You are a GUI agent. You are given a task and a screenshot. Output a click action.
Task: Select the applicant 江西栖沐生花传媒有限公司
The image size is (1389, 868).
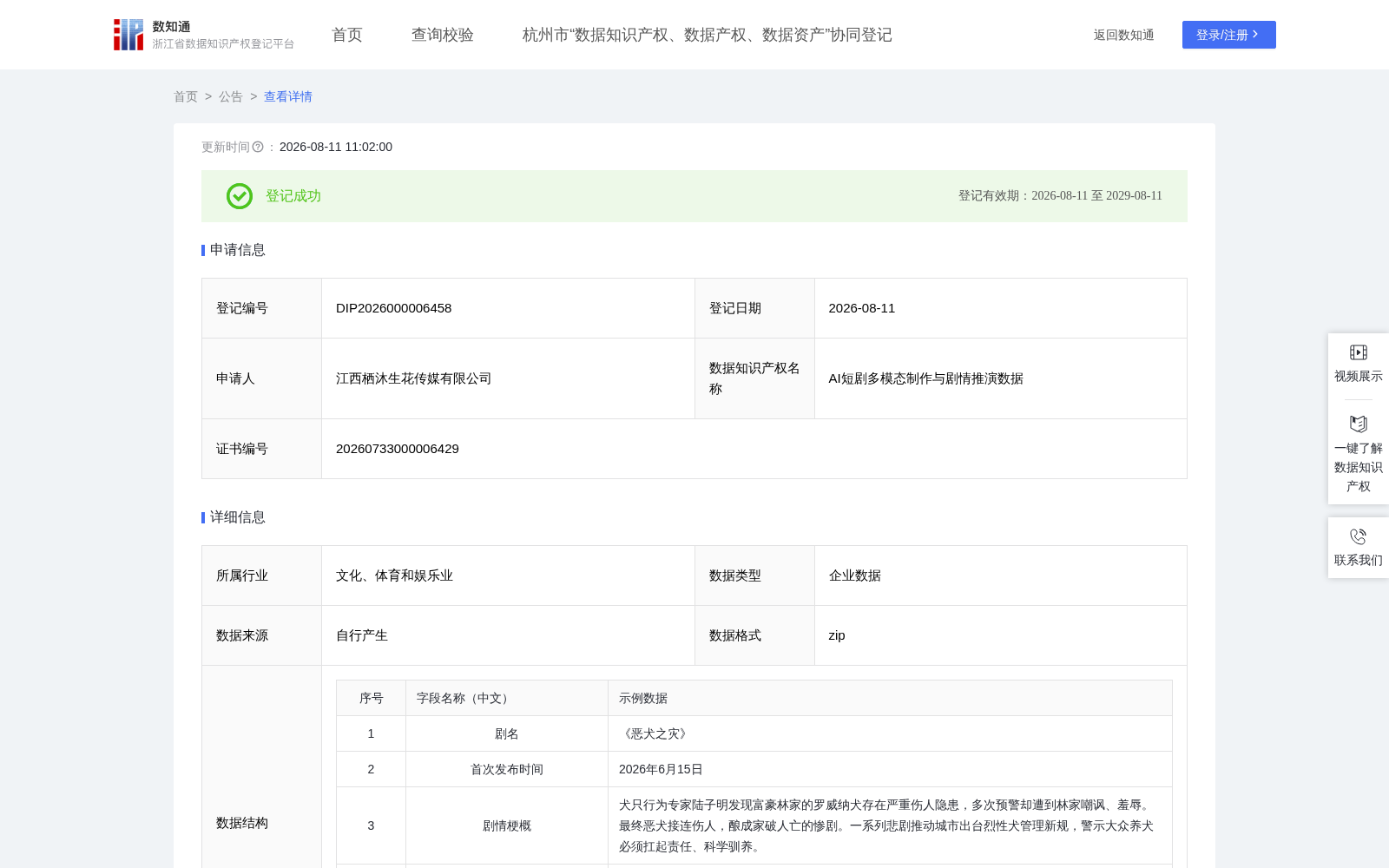click(x=413, y=378)
